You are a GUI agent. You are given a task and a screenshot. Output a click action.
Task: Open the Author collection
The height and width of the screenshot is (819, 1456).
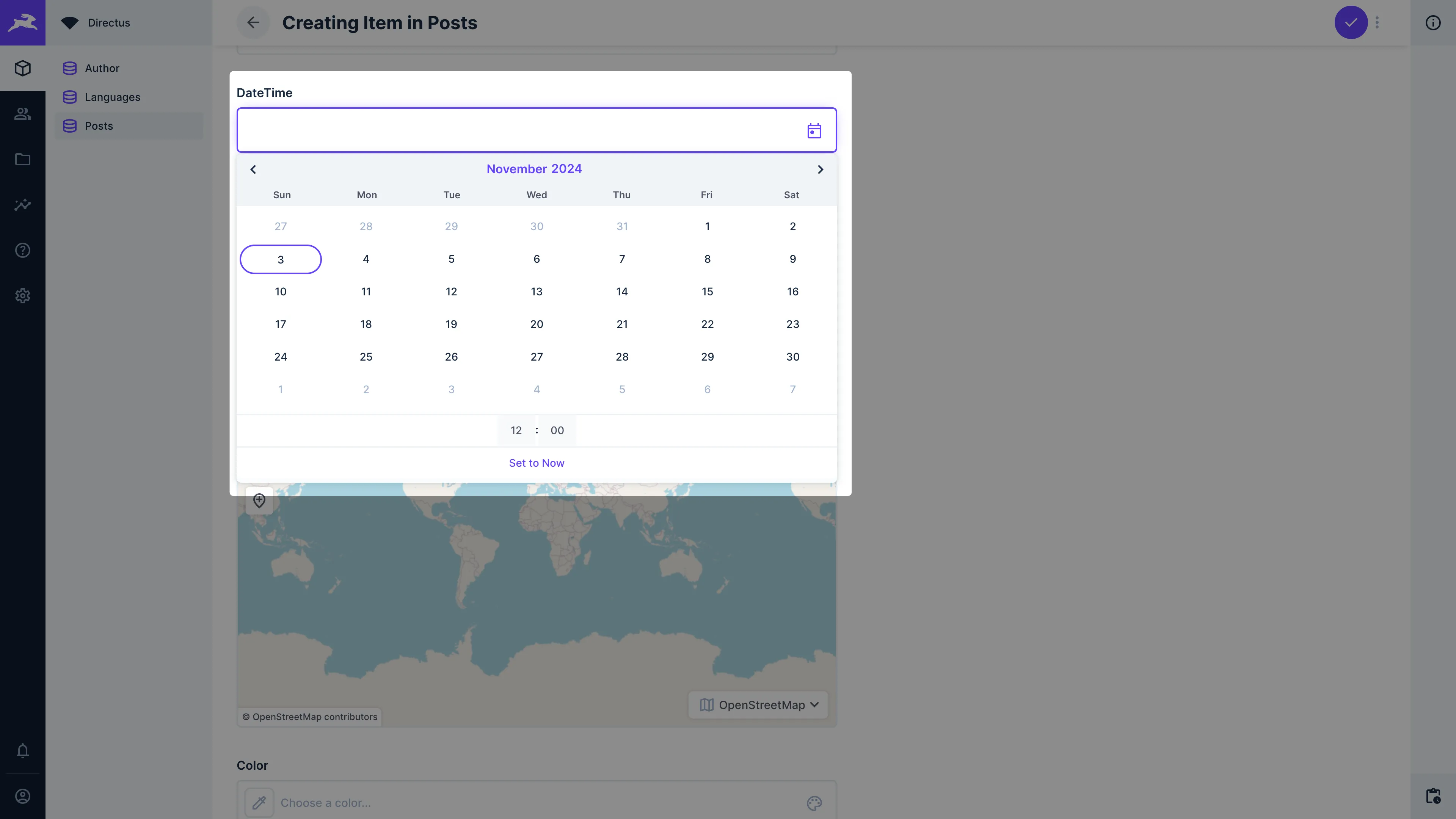tap(102, 68)
